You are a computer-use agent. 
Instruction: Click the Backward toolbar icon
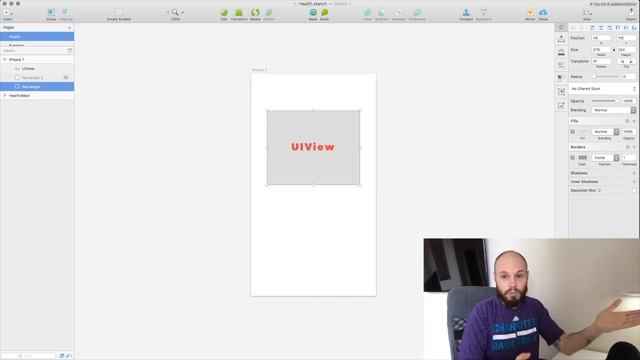(483, 12)
